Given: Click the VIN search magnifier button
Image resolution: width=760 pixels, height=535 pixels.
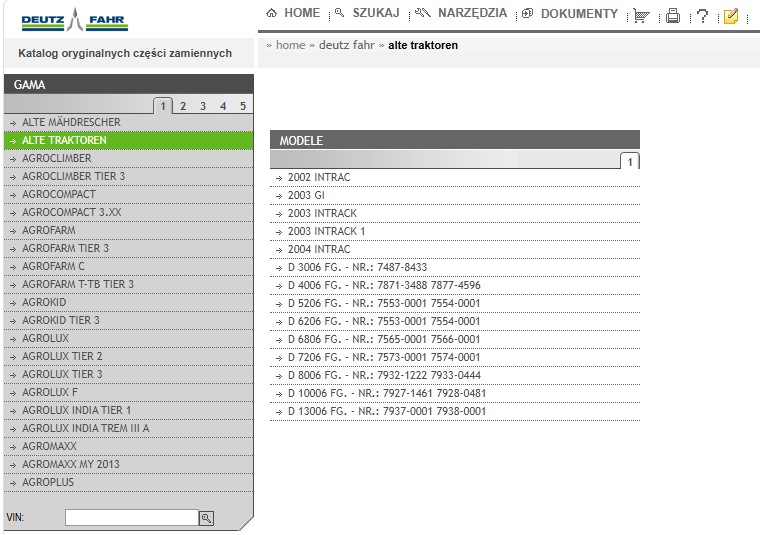Looking at the screenshot, I should pyautogui.click(x=206, y=518).
